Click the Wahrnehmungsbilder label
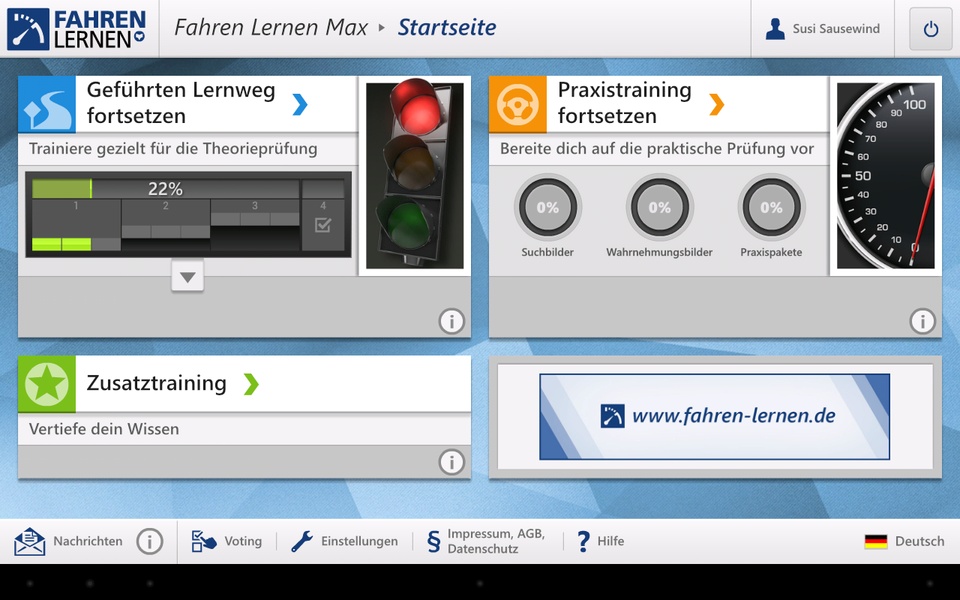The width and height of the screenshot is (960, 600). (659, 252)
